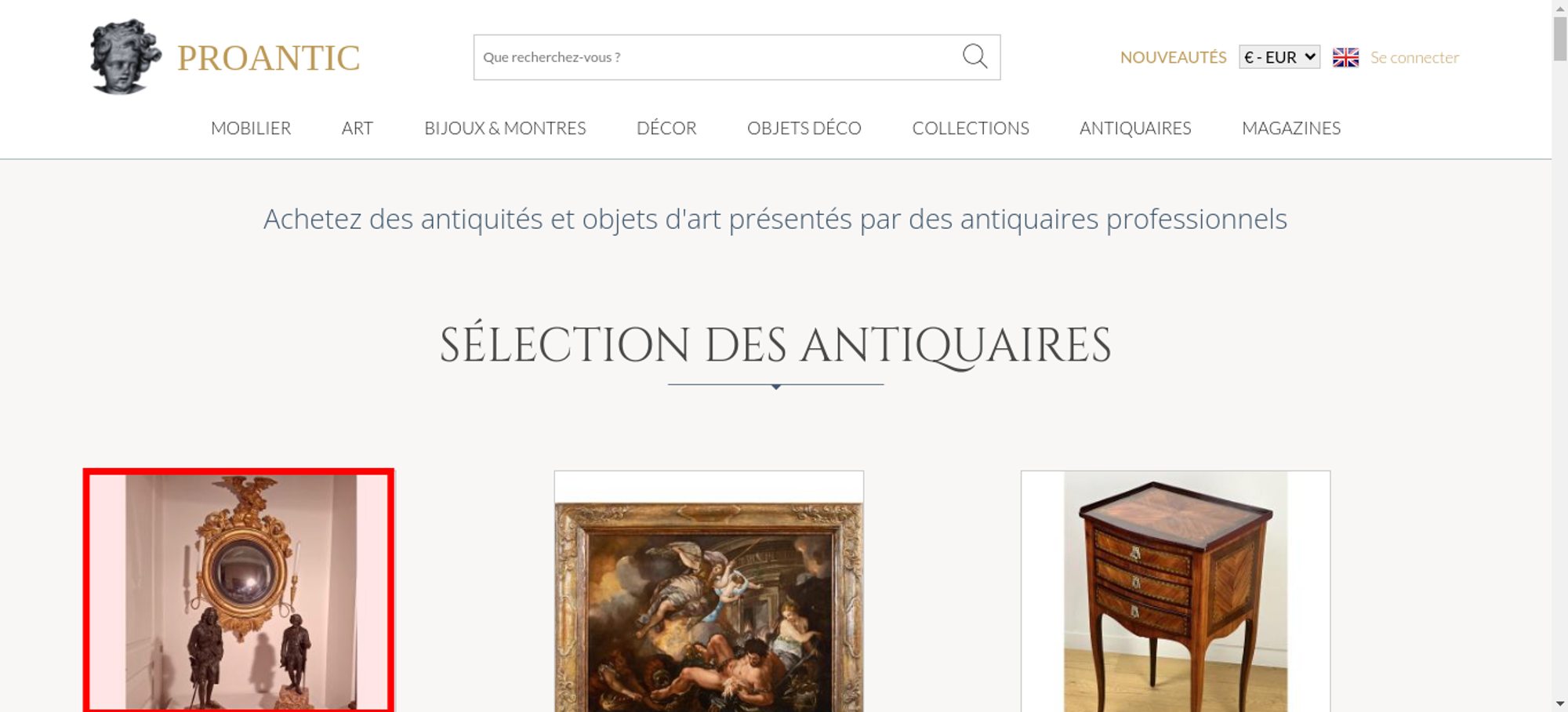This screenshot has width=1568, height=712.
Task: Open the framed mythological painting thumbnail
Action: (x=709, y=592)
